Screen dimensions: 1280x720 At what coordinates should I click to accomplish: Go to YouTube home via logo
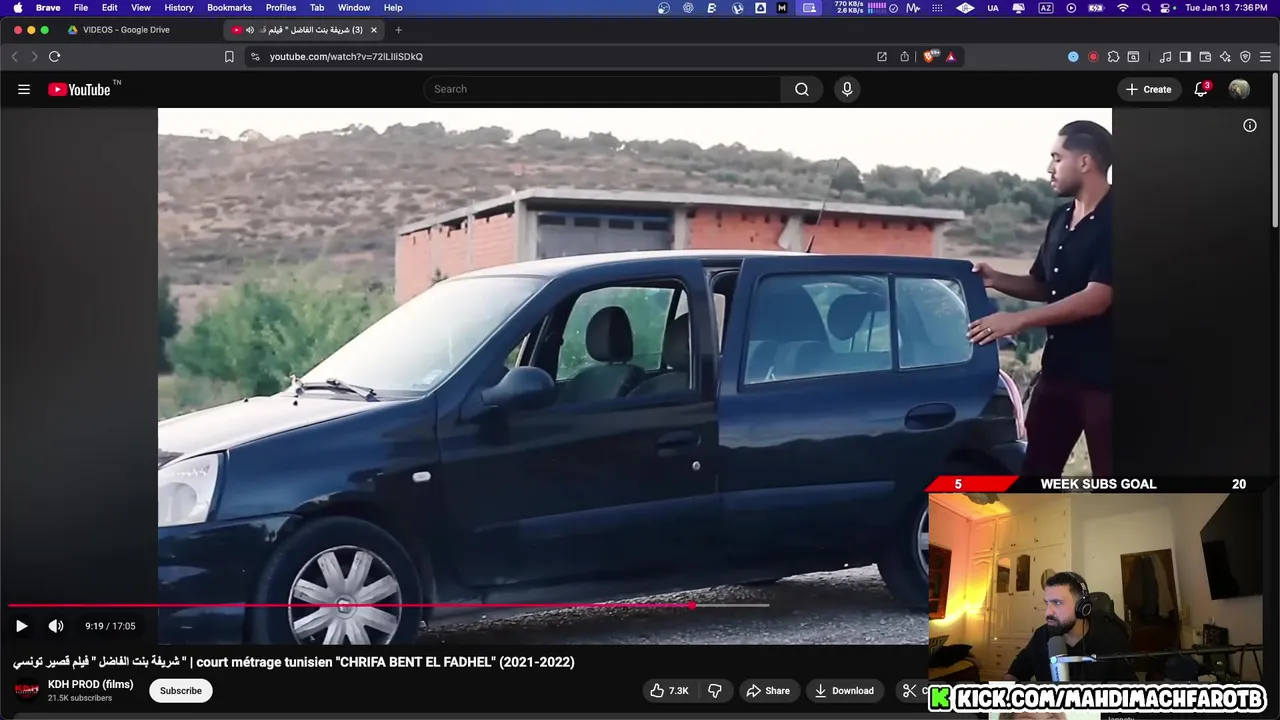pos(79,89)
